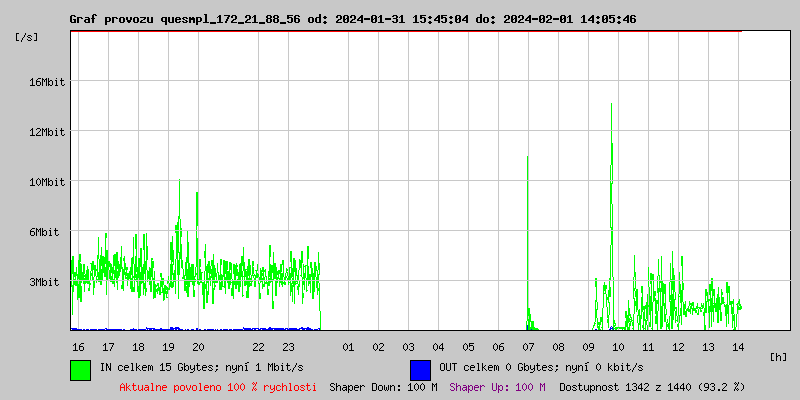800x400 pixels.
Task: Click the blue OUT legend color box
Action: click(x=420, y=369)
